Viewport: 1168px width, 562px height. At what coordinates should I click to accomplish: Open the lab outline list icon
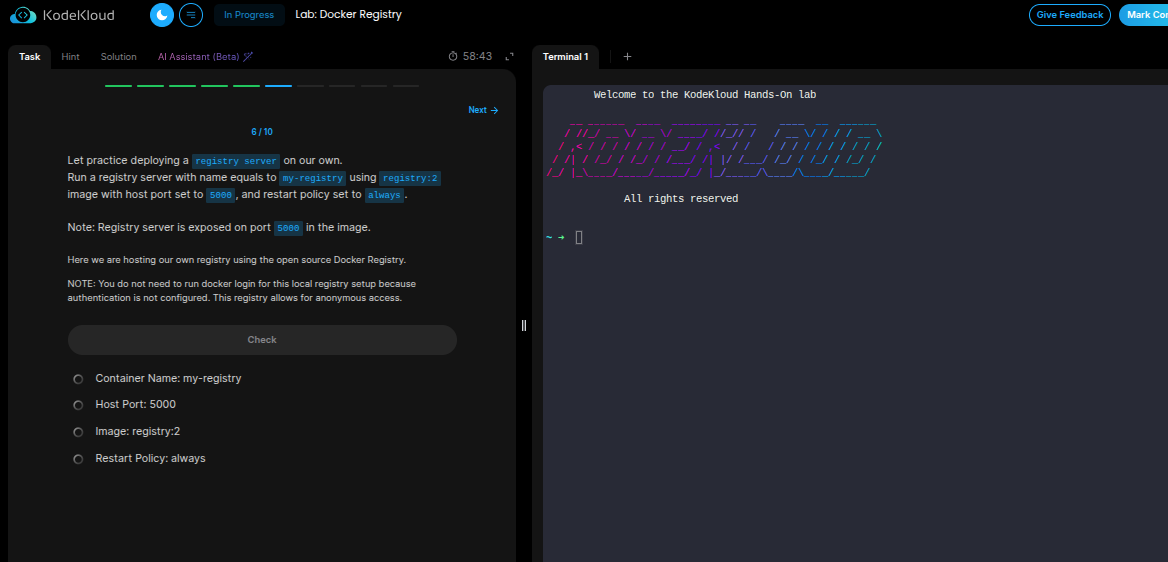tap(191, 14)
